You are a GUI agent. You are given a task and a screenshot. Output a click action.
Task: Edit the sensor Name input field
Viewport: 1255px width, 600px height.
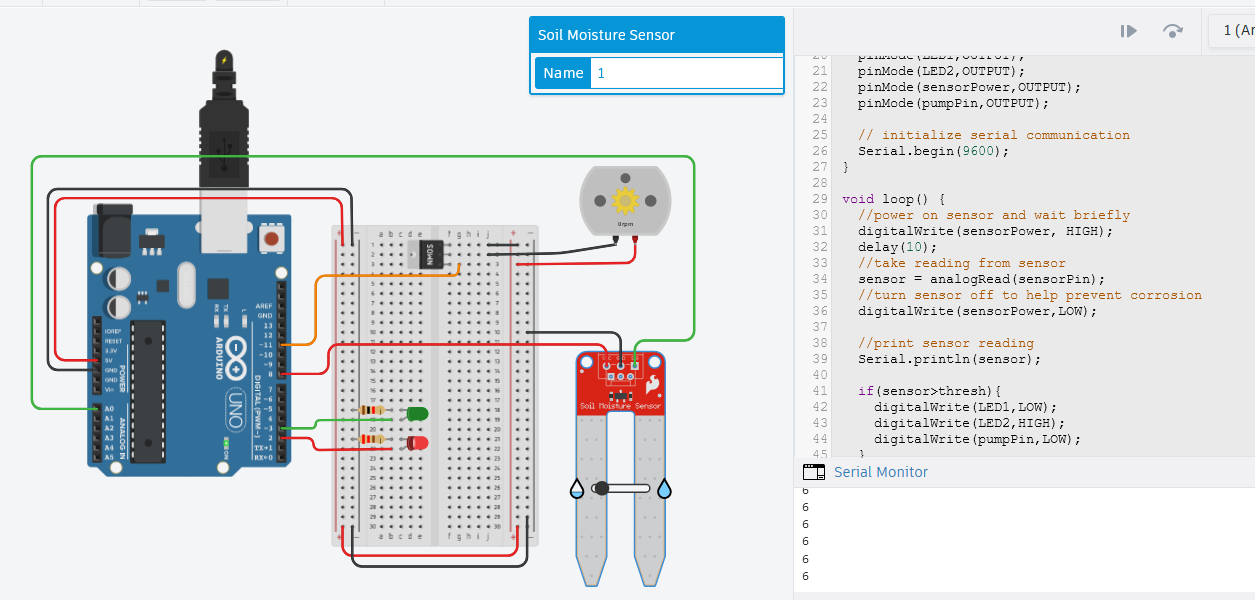687,73
